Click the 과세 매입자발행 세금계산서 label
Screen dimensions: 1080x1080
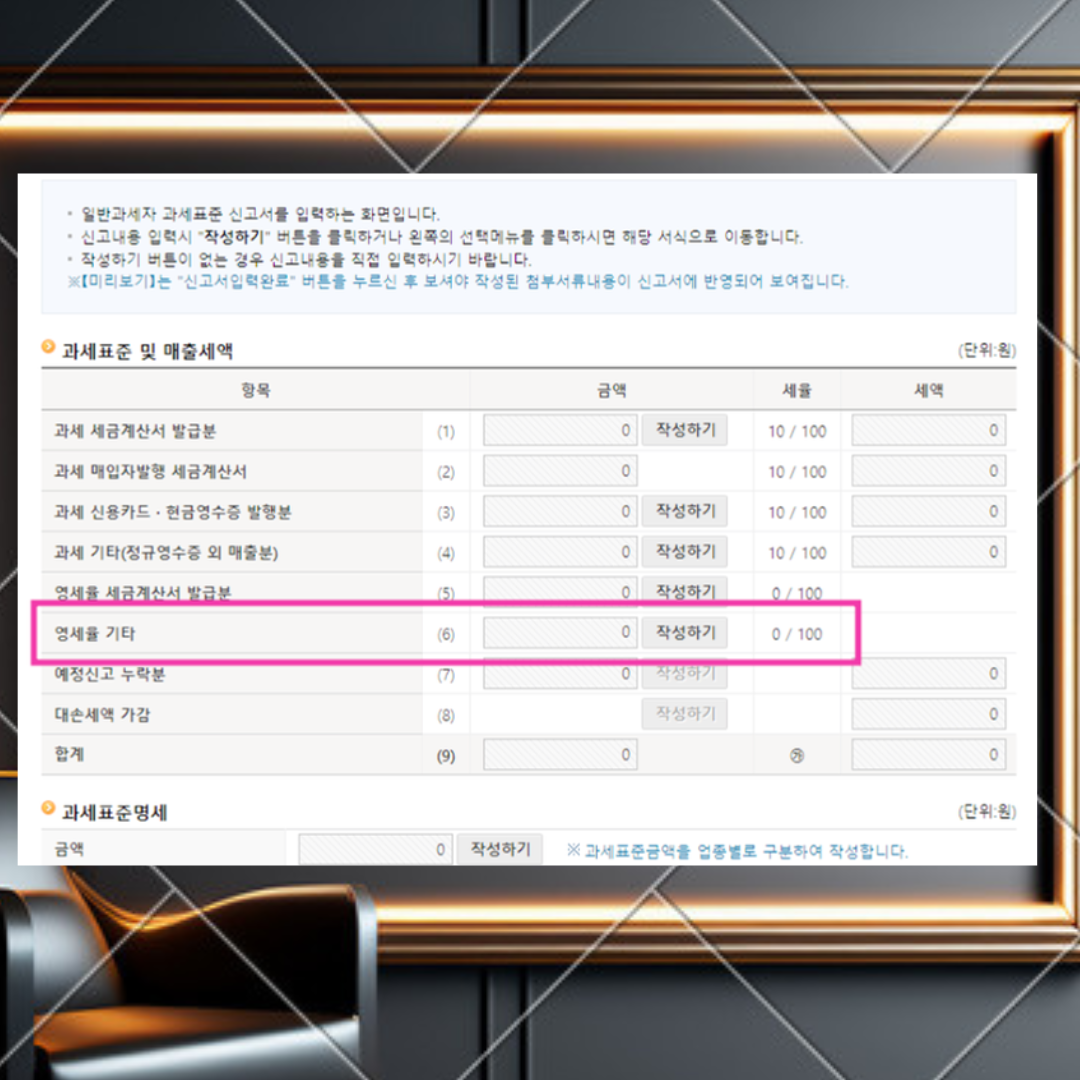150,472
